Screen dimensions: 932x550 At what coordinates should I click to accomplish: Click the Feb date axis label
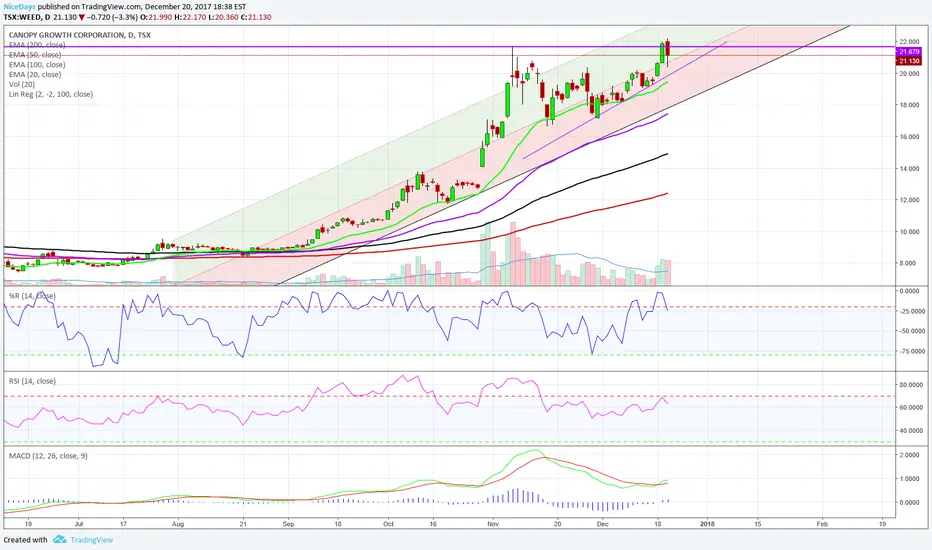pos(822,524)
